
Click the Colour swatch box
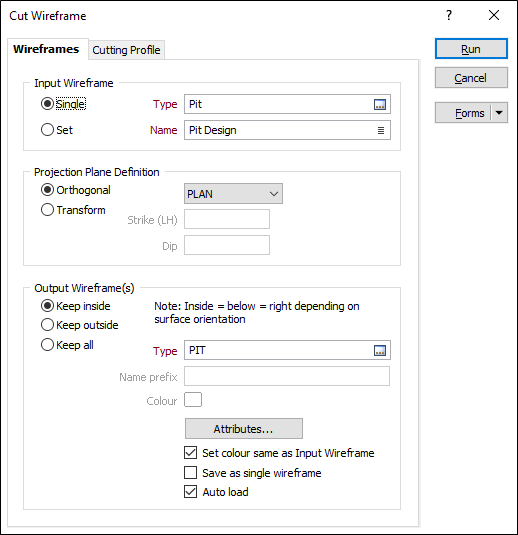[193, 400]
